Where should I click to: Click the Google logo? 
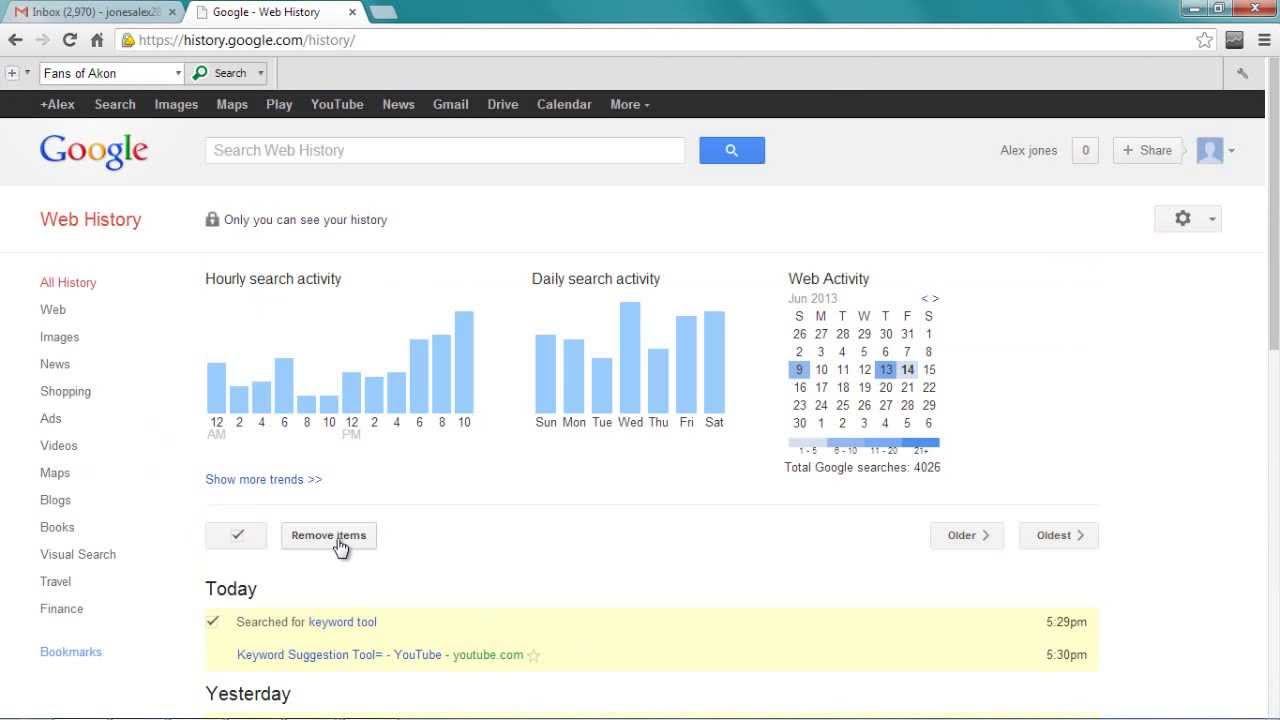tap(94, 151)
